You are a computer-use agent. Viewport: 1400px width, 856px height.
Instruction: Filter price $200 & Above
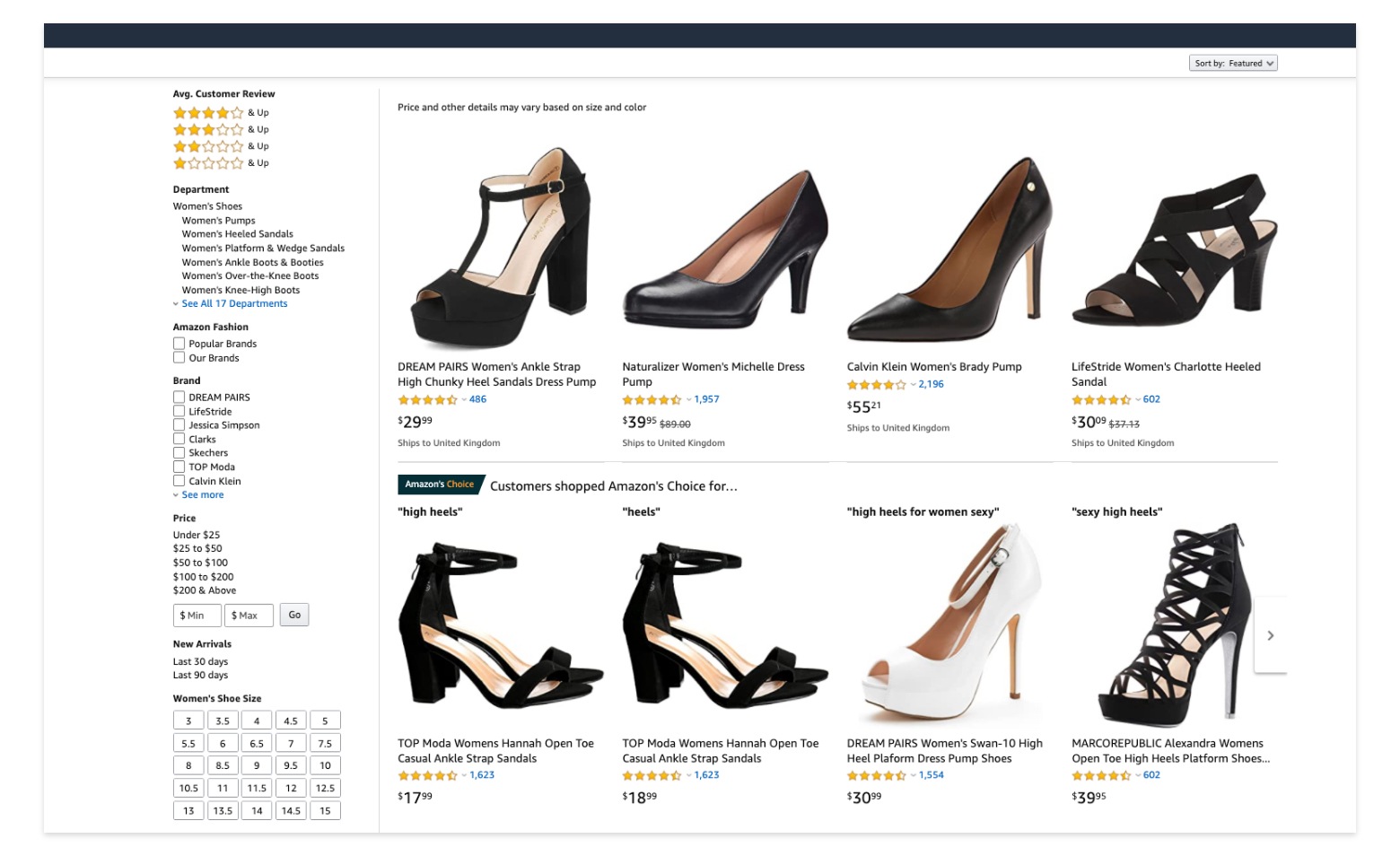205,591
